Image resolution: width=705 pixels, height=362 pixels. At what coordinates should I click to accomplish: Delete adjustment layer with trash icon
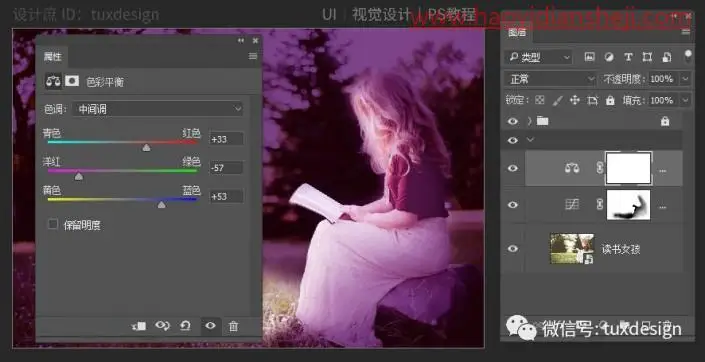tap(233, 326)
